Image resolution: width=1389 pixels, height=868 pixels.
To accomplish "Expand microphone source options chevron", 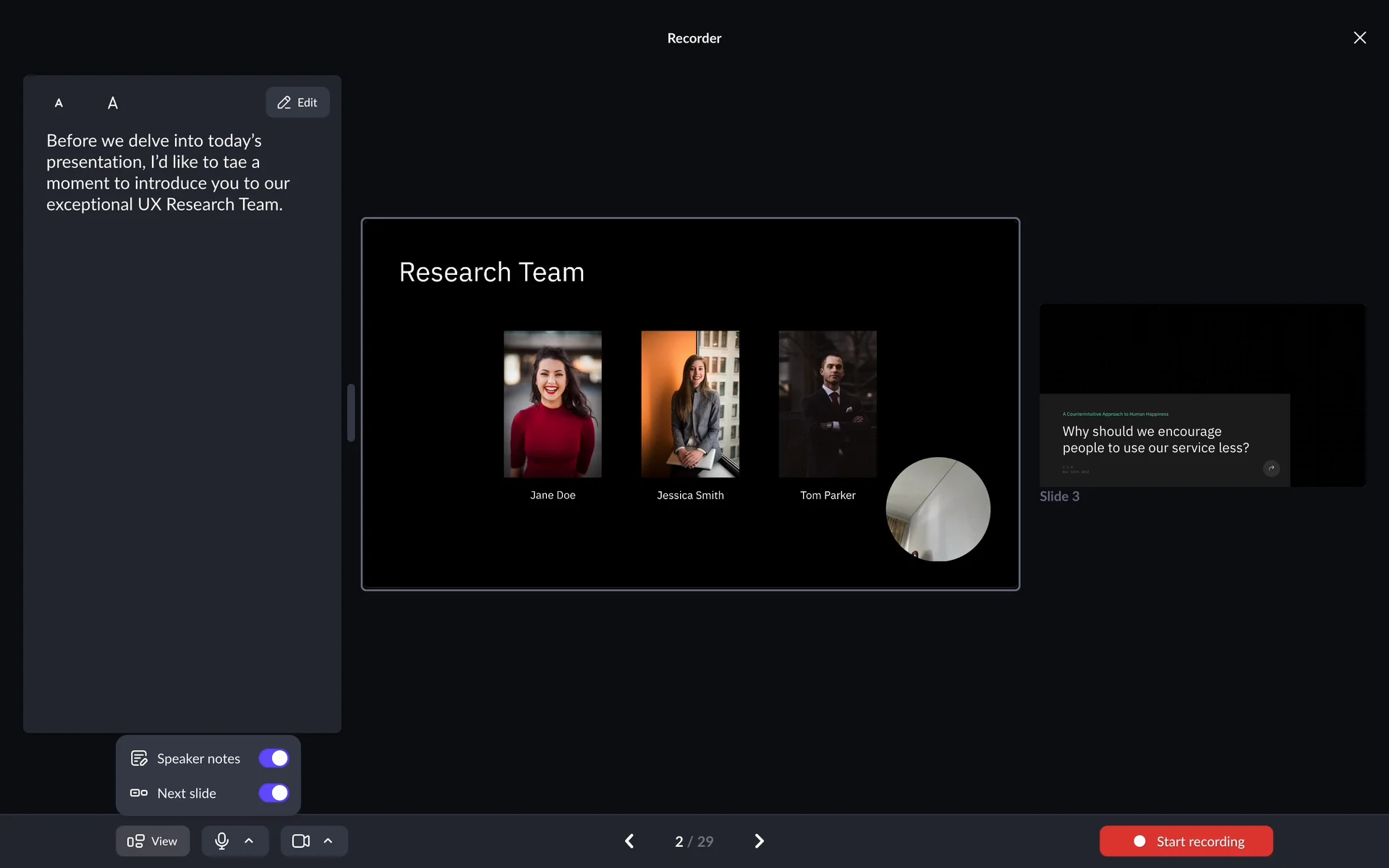I will (249, 841).
